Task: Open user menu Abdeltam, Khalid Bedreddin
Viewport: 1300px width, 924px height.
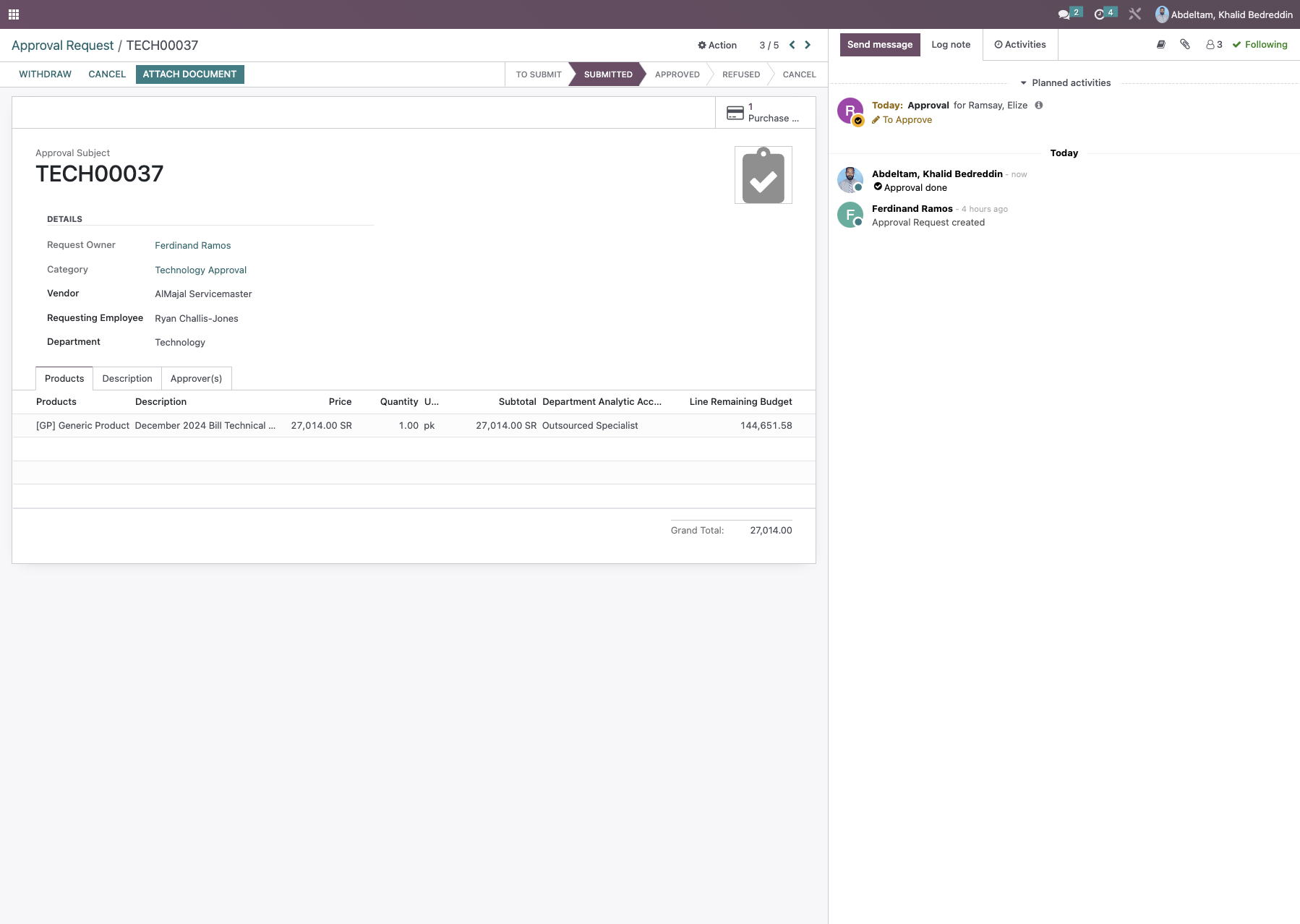Action: click(1224, 14)
